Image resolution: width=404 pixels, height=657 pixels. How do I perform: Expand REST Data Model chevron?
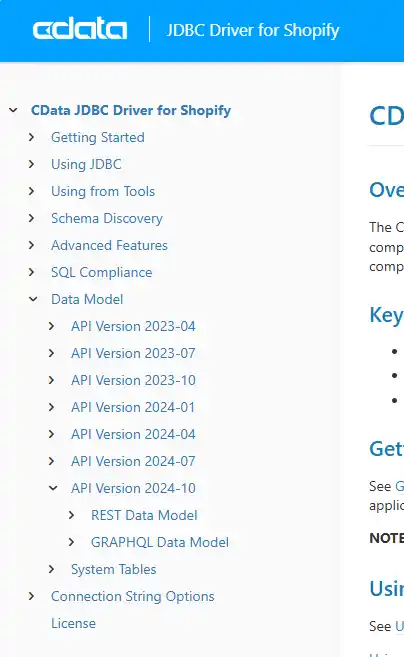tap(72, 515)
